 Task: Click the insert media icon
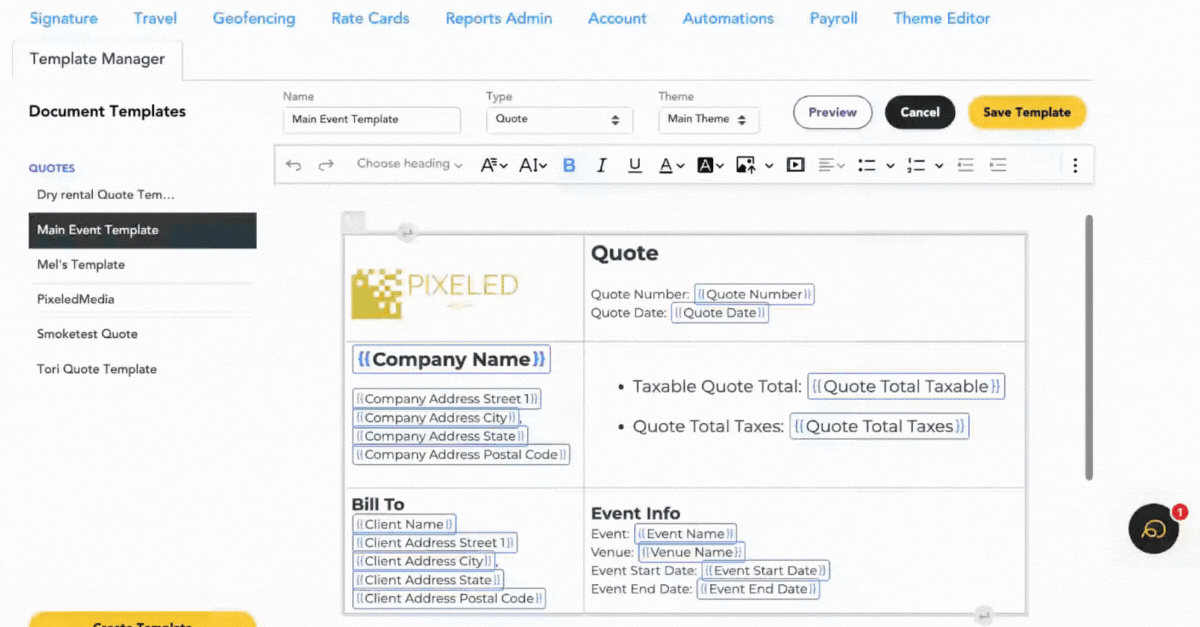coord(795,165)
